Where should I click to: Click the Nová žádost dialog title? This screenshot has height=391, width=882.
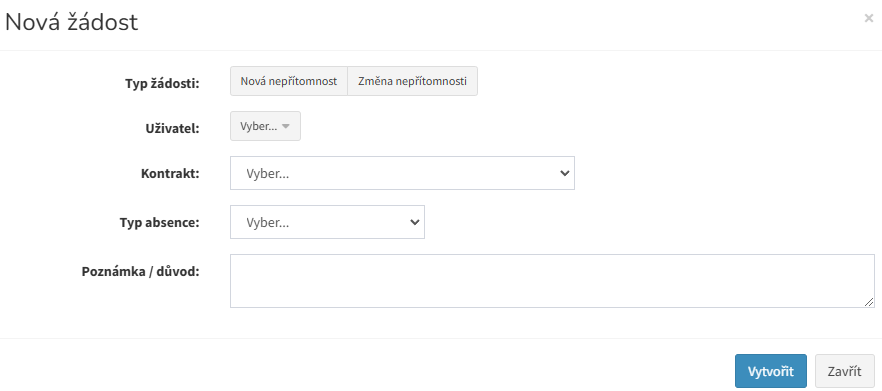pyautogui.click(x=71, y=23)
